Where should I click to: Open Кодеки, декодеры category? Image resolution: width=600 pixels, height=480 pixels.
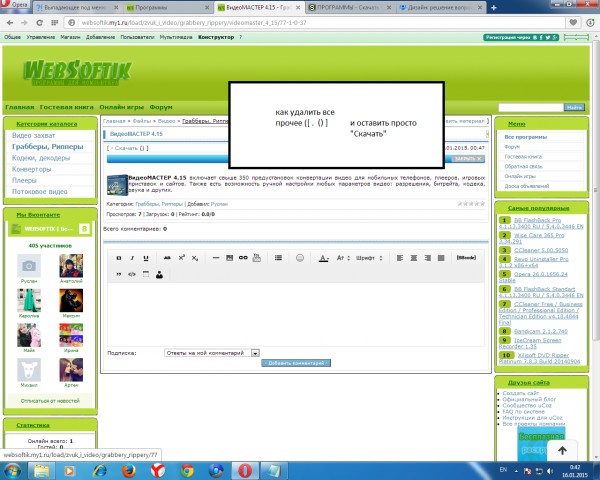41,158
